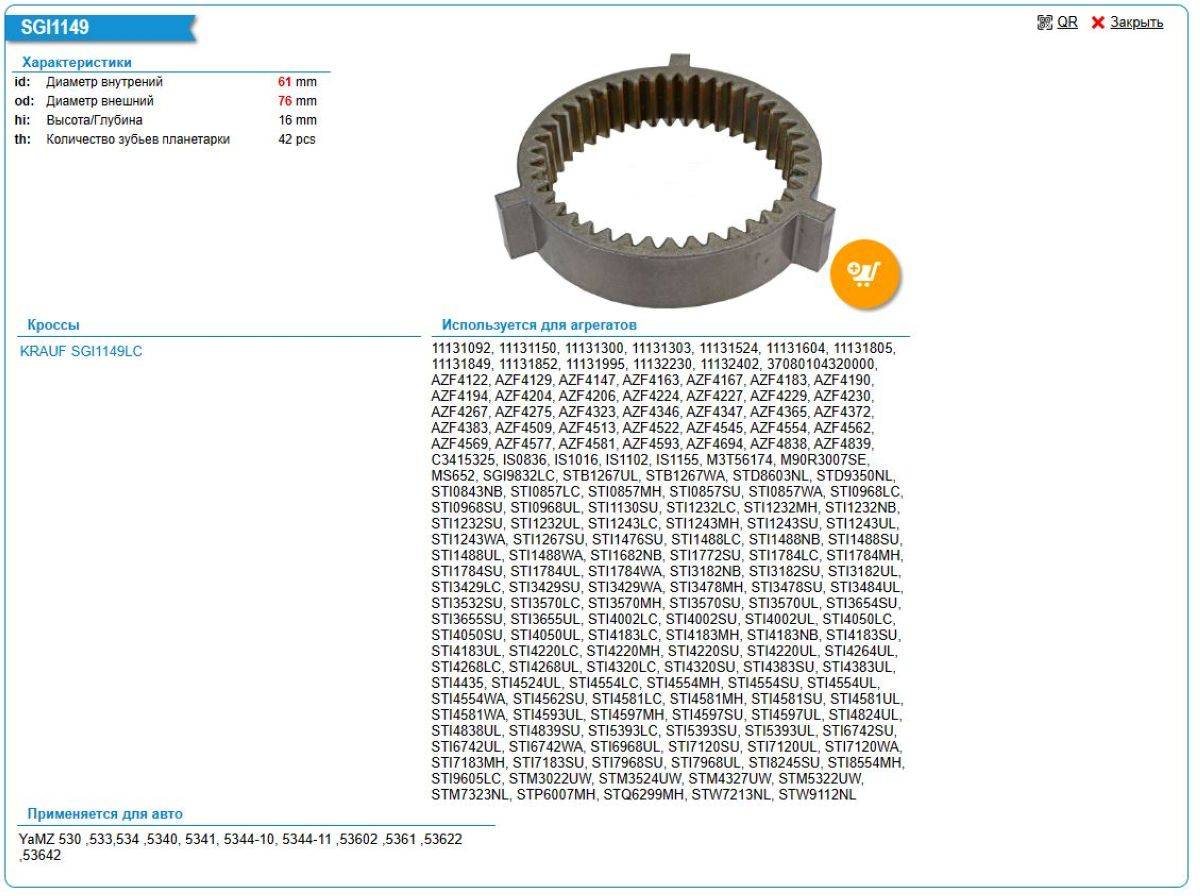Select the SGI1149 title tab

pyautogui.click(x=56, y=28)
